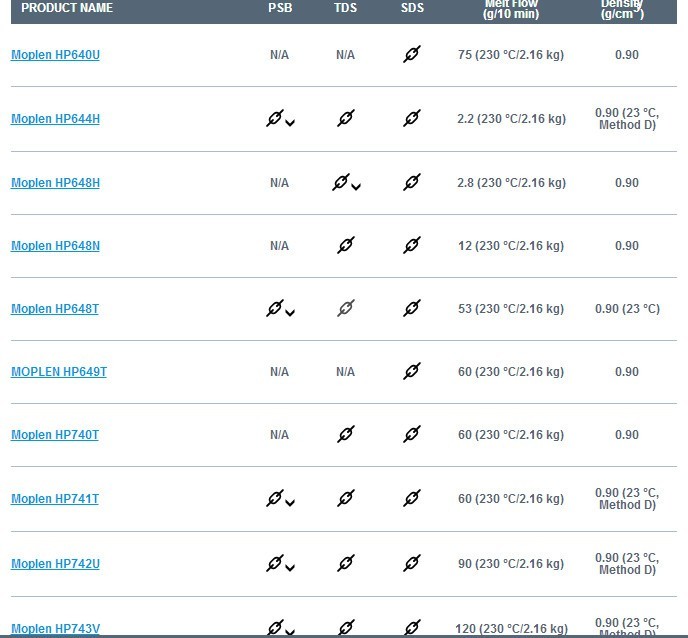Click the Melt Flow column header
This screenshot has height=638, width=688.
pyautogui.click(x=511, y=9)
